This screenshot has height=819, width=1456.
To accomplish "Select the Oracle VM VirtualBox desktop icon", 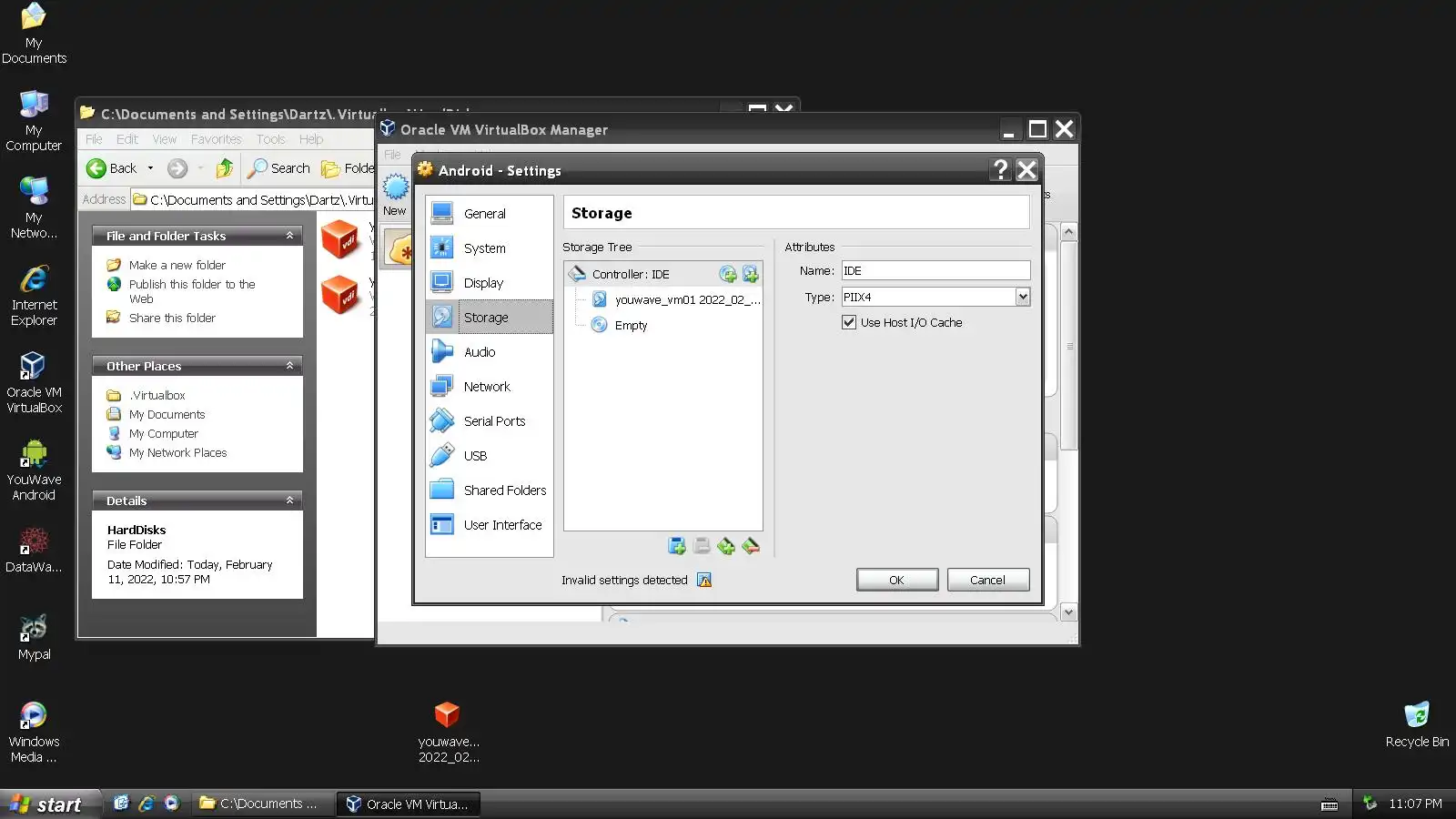I will click(x=34, y=382).
